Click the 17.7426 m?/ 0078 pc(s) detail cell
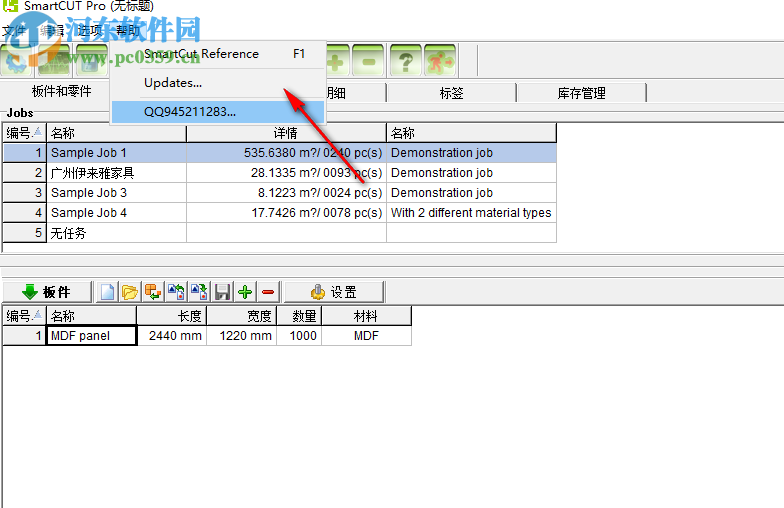 click(x=286, y=213)
